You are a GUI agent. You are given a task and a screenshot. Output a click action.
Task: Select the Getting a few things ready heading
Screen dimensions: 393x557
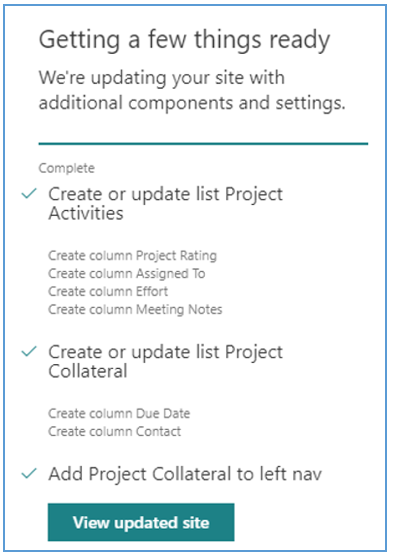pos(184,40)
